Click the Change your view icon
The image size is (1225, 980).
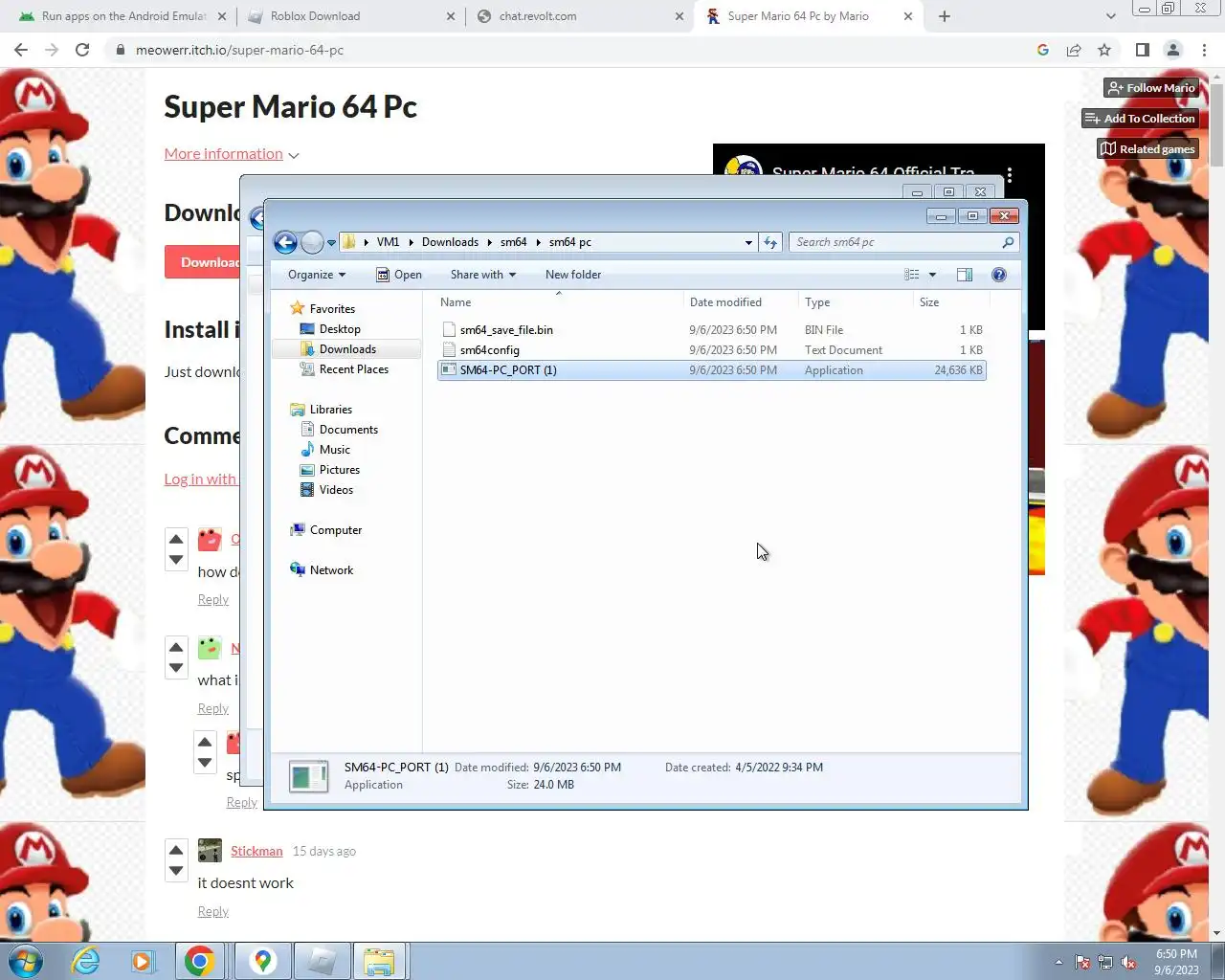tap(912, 275)
